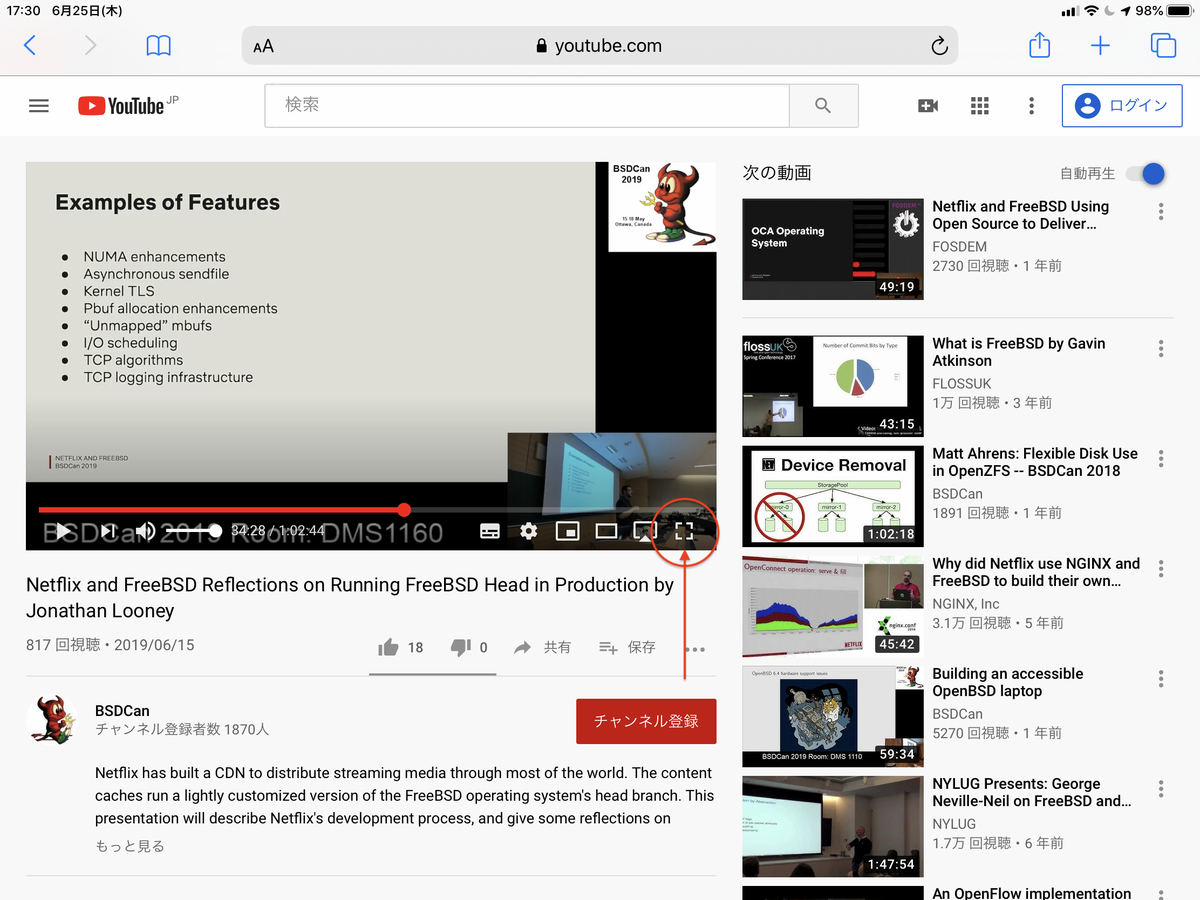Open menu for Matt Ahrens video
This screenshot has height=900, width=1200.
(x=1161, y=459)
